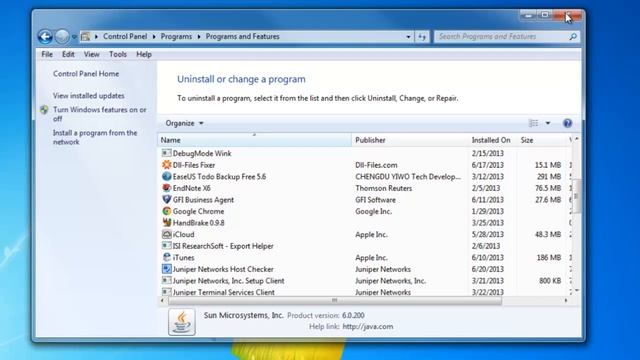
Task: Select the Dll-Files Fixer icon
Action: pyautogui.click(x=166, y=165)
